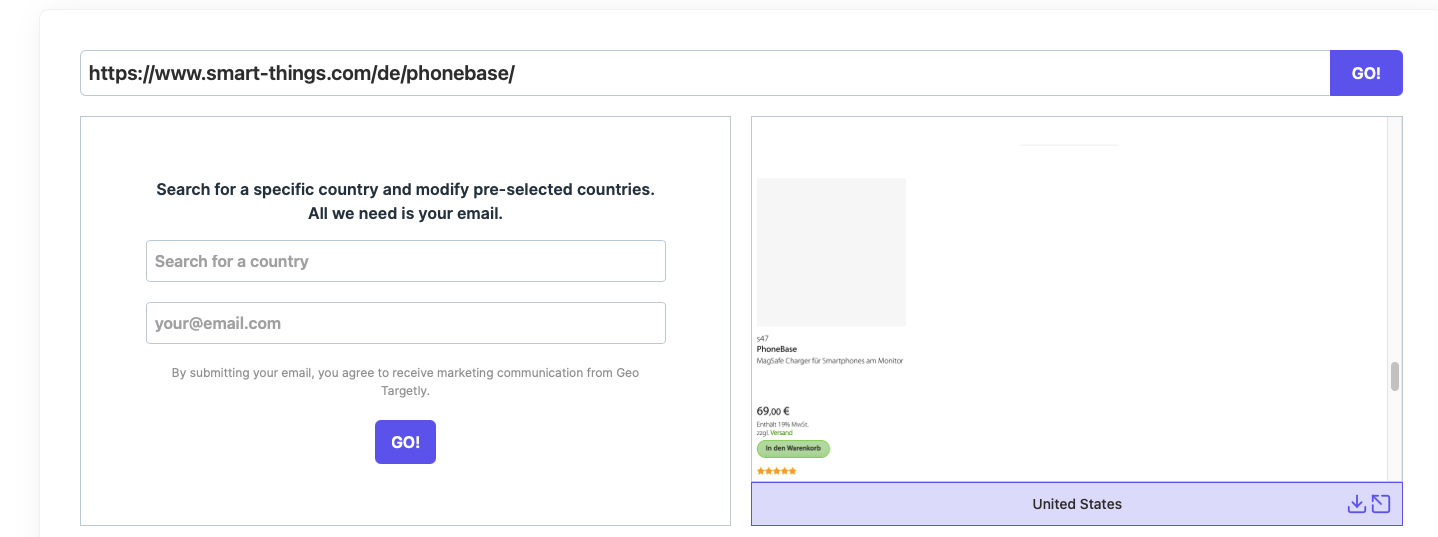Click the your@email.com input field
The image size is (1438, 537).
[x=406, y=323]
